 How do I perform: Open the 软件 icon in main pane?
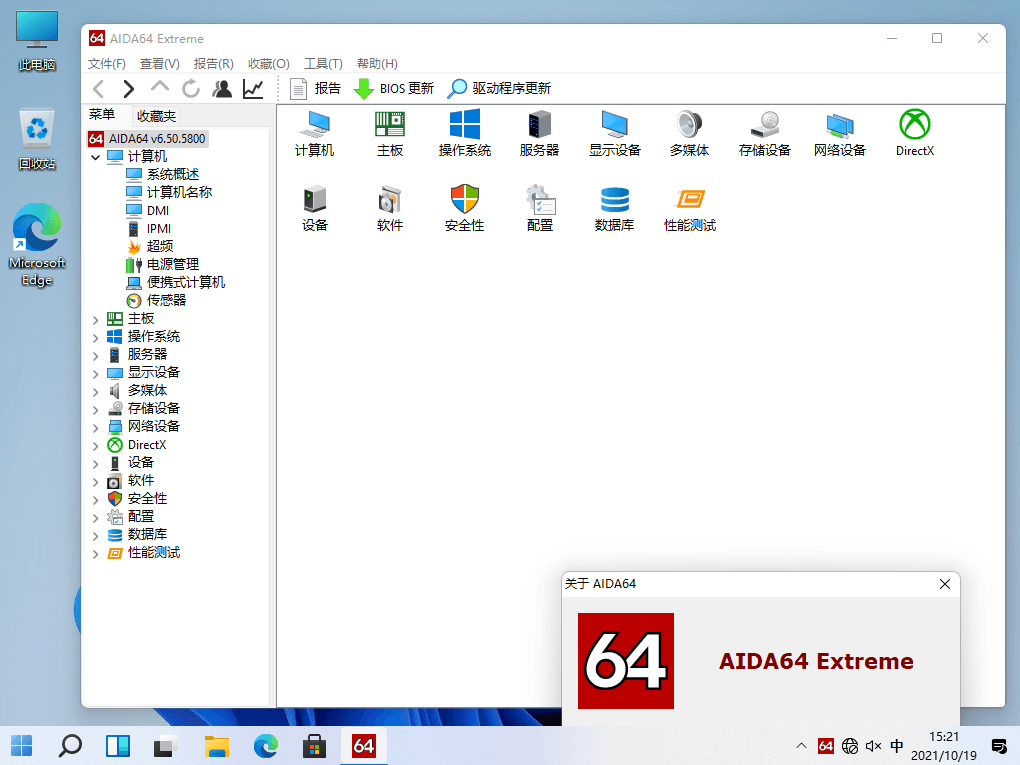click(390, 208)
